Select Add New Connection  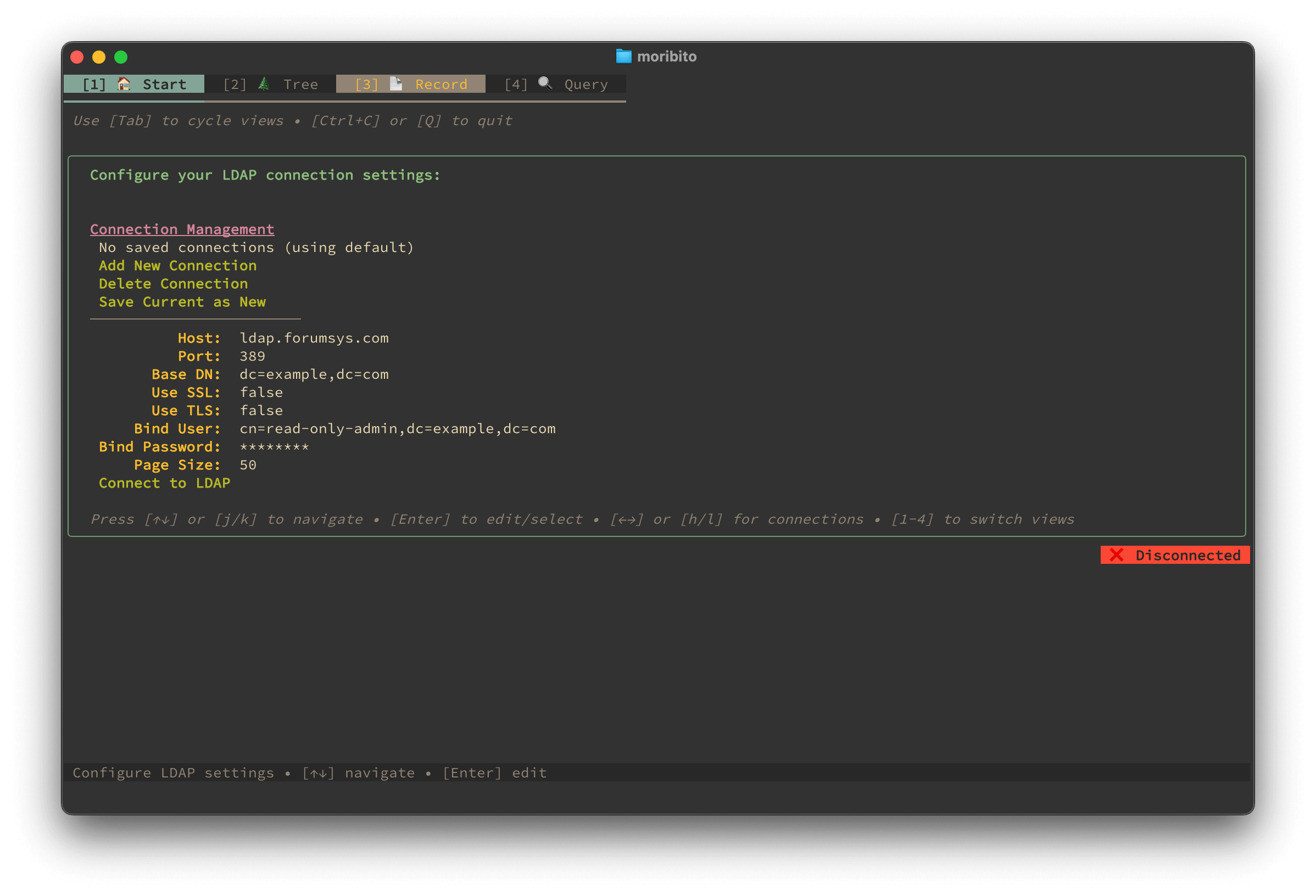point(178,266)
